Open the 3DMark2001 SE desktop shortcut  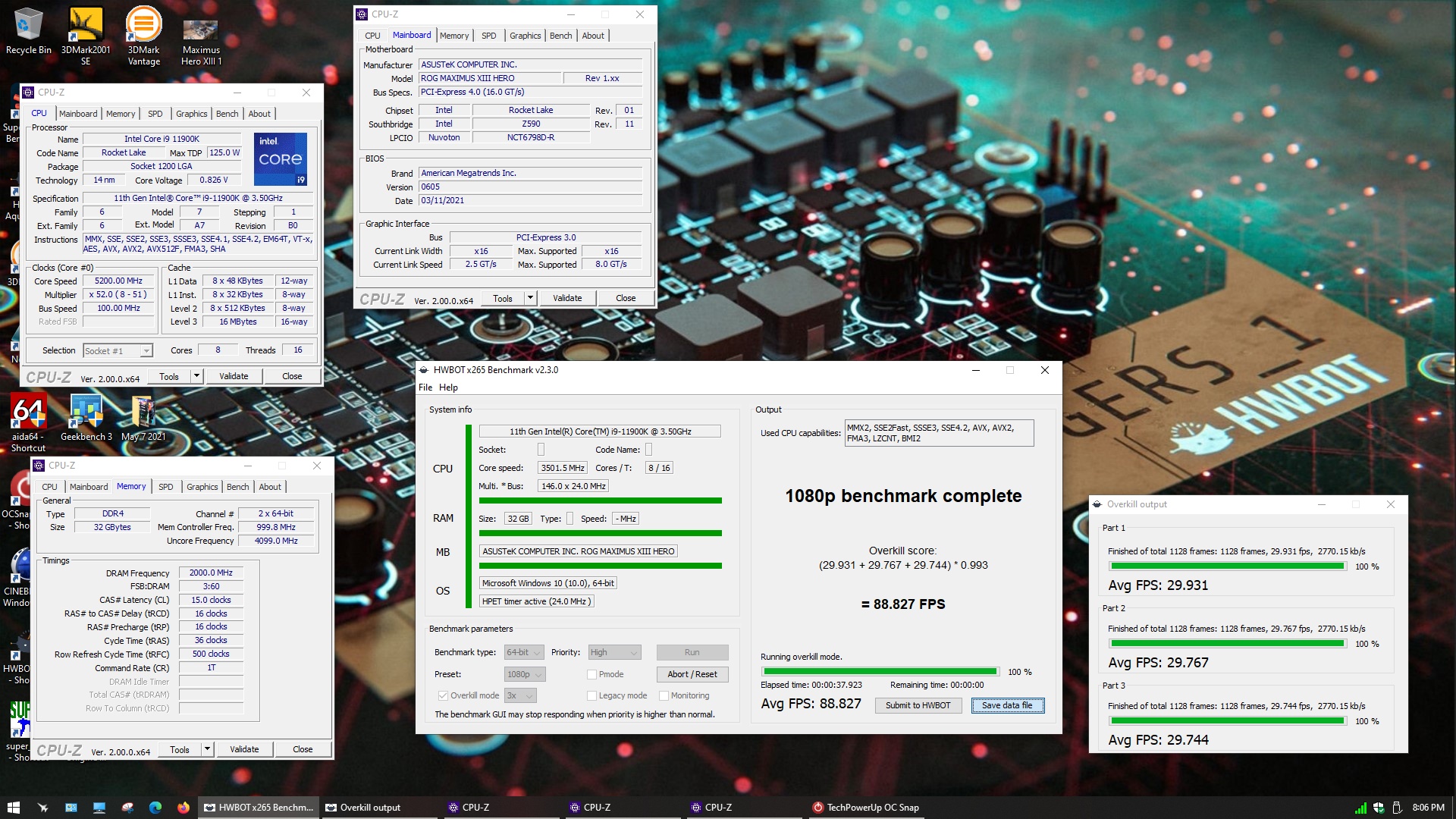[x=86, y=36]
